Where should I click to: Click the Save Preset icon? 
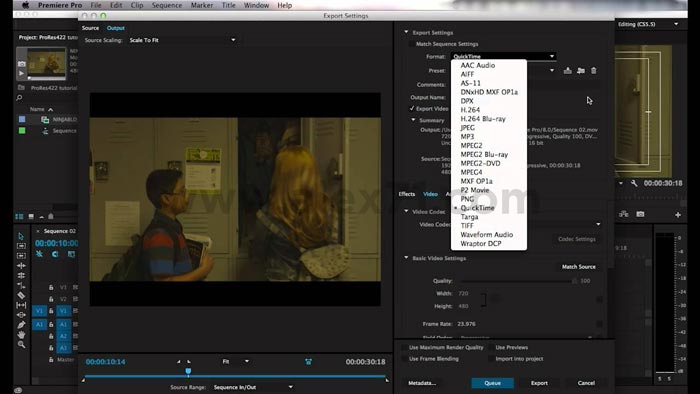point(567,71)
